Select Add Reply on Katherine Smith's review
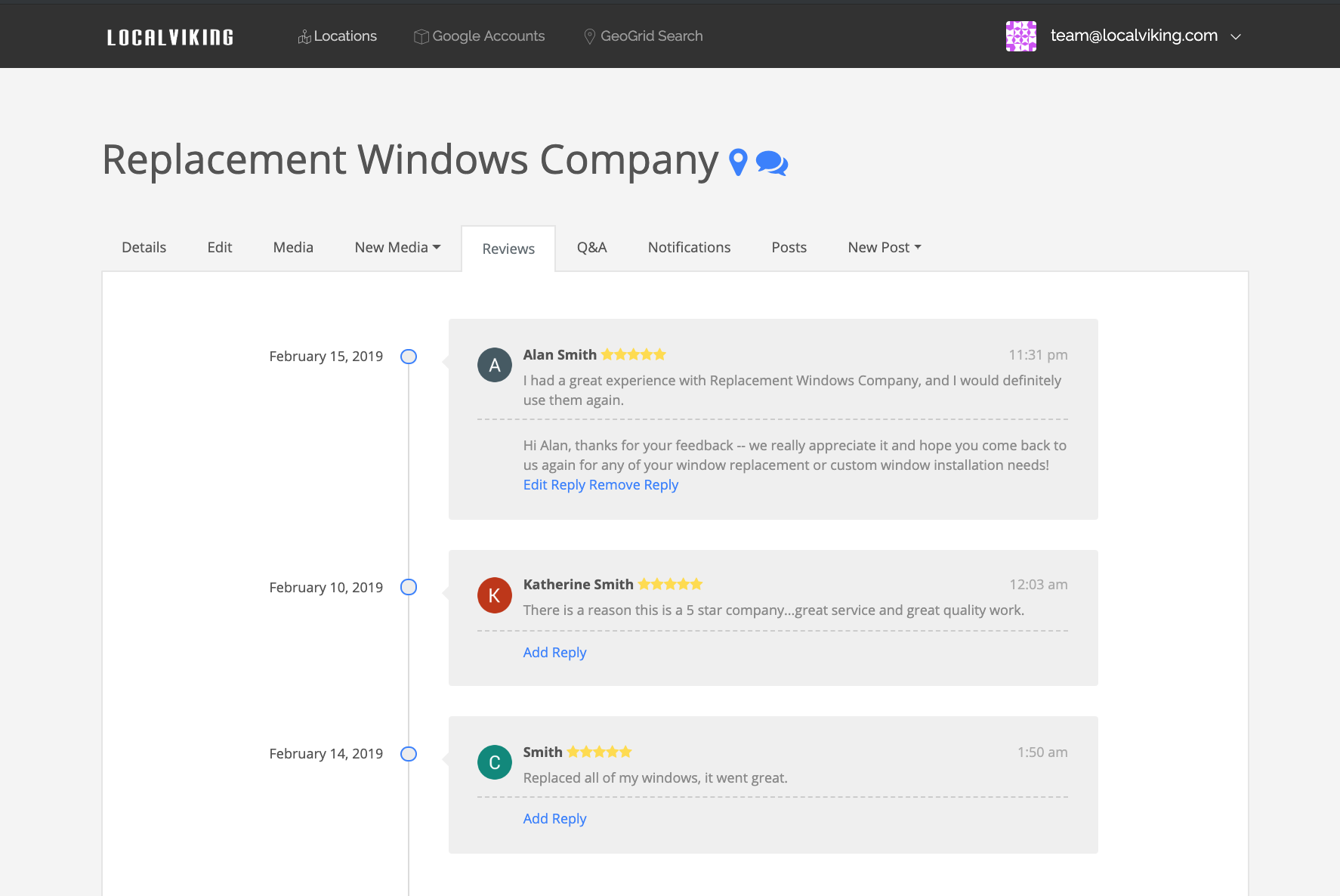 [x=554, y=652]
